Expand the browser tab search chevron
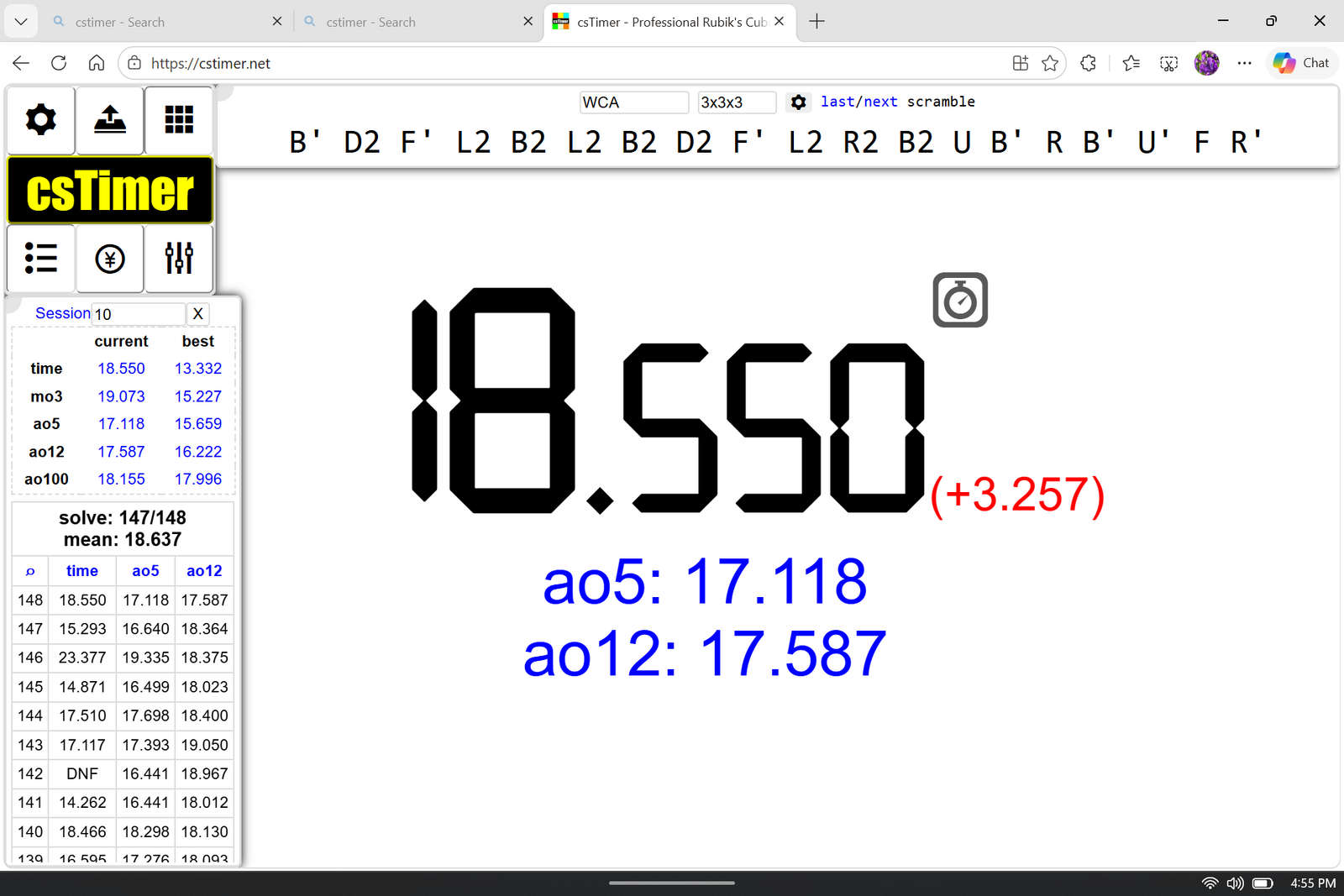Viewport: 1344px width, 896px height. click(x=21, y=22)
